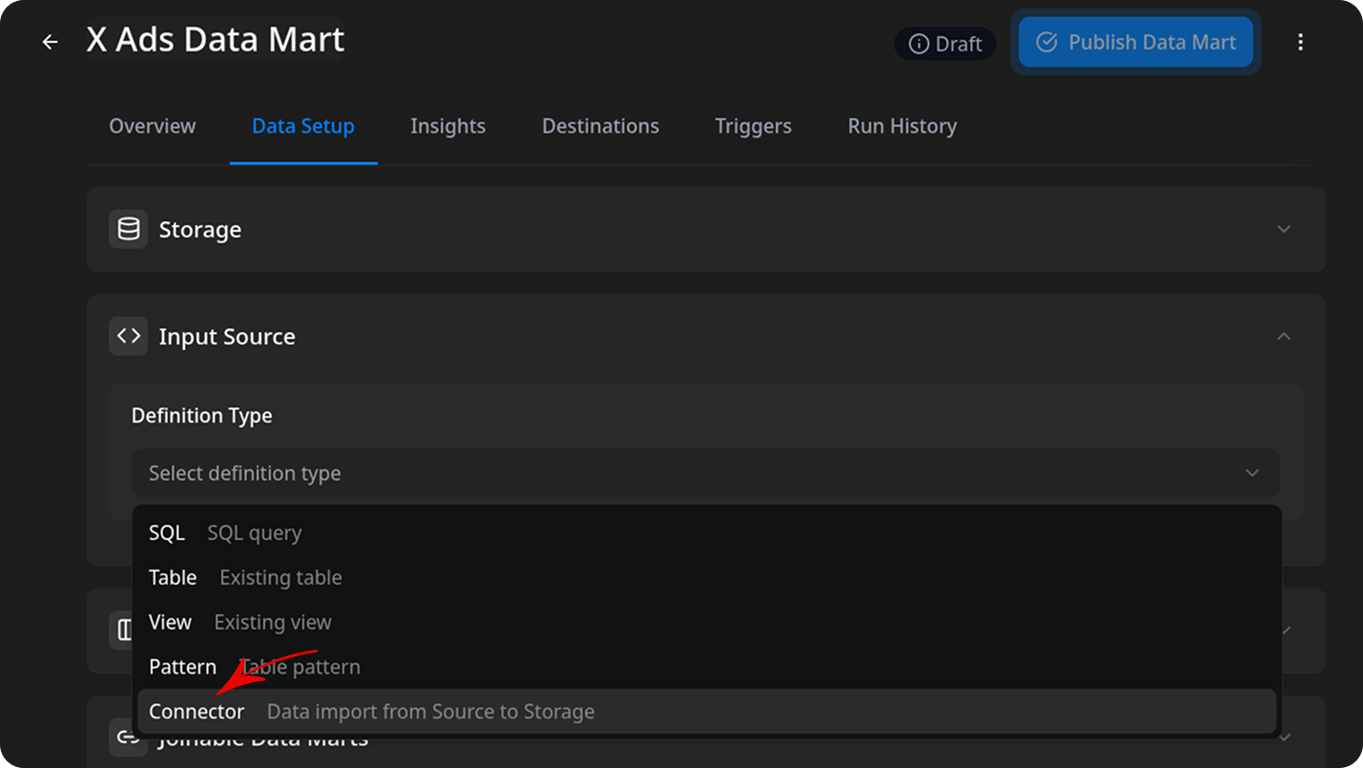Viewport: 1363px width, 768px height.
Task: Click the Input Source section heading
Action: point(227,337)
